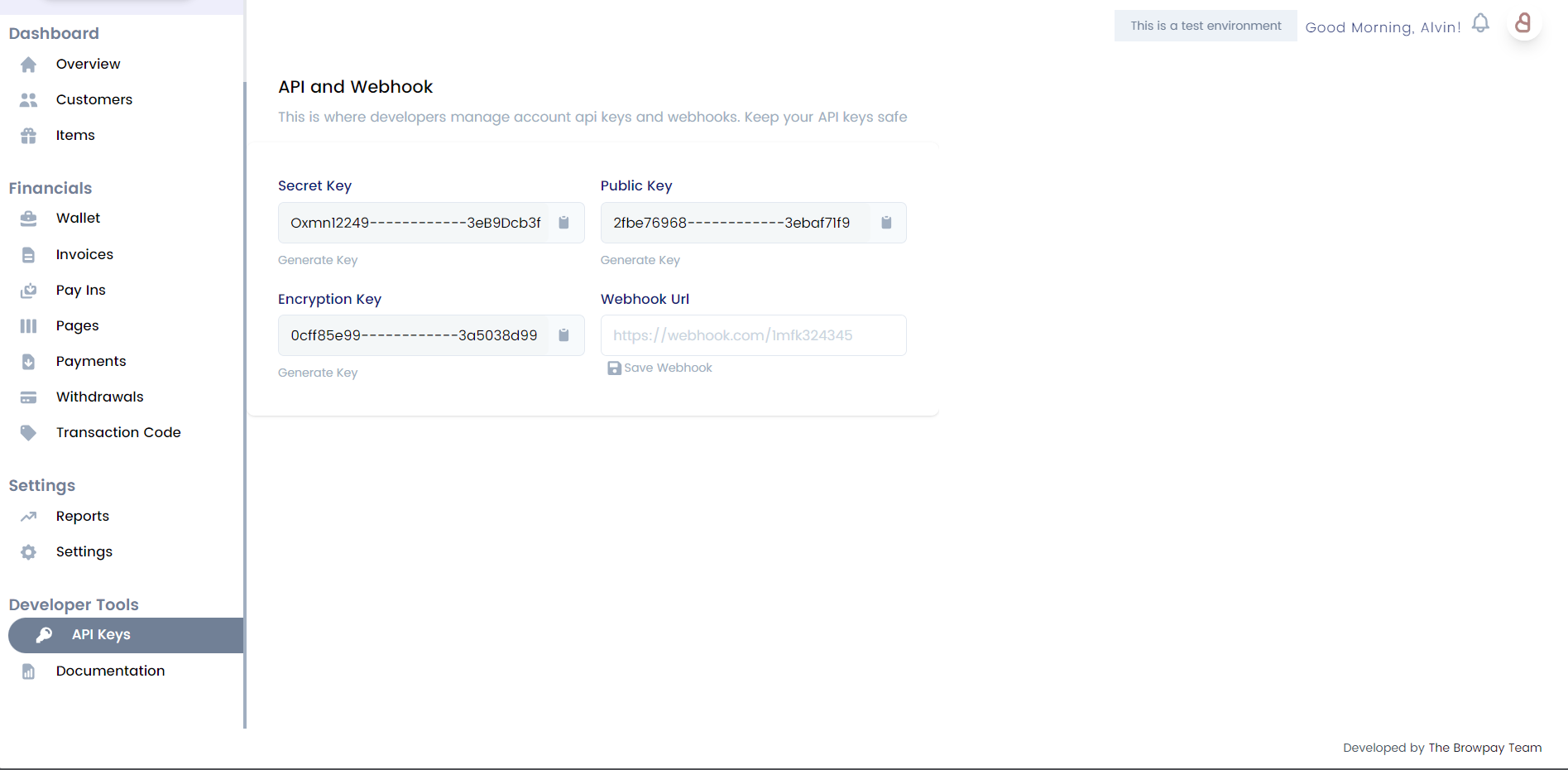
Task: Open the Customers page
Action: tap(94, 99)
